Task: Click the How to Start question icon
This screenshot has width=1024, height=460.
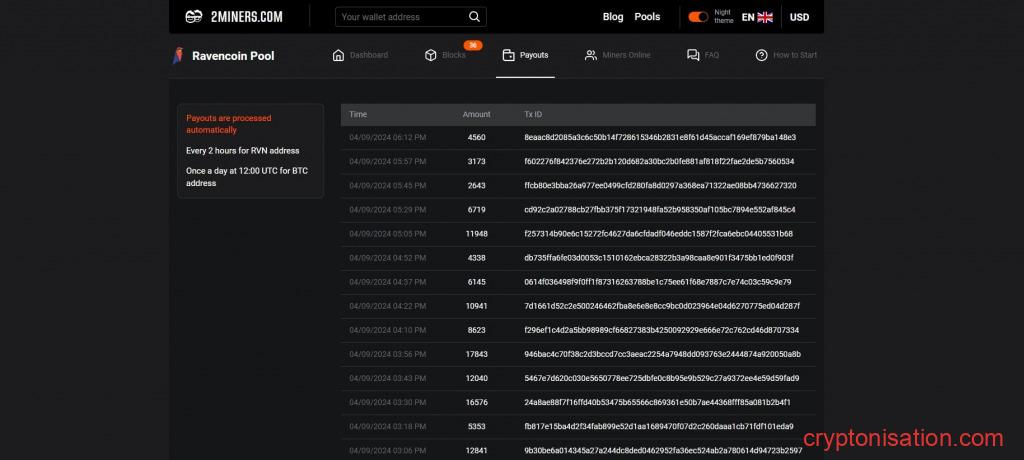Action: [x=762, y=55]
